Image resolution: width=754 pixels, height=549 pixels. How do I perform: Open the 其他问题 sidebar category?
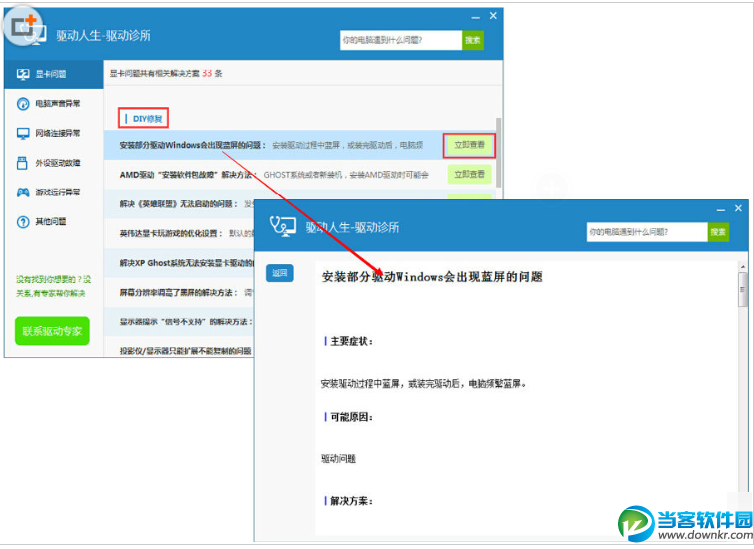coord(53,222)
